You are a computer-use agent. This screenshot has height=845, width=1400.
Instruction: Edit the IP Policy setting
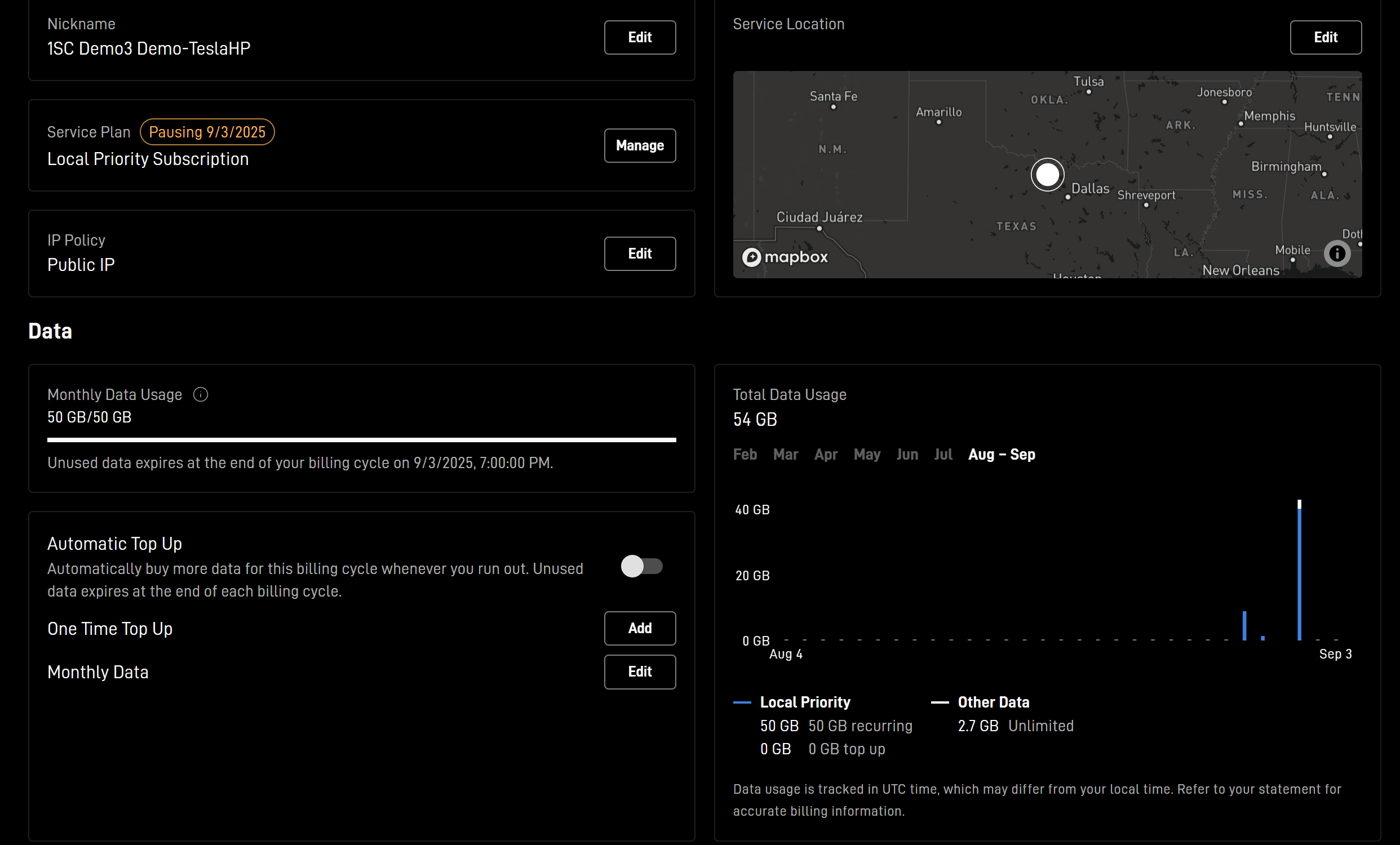640,253
